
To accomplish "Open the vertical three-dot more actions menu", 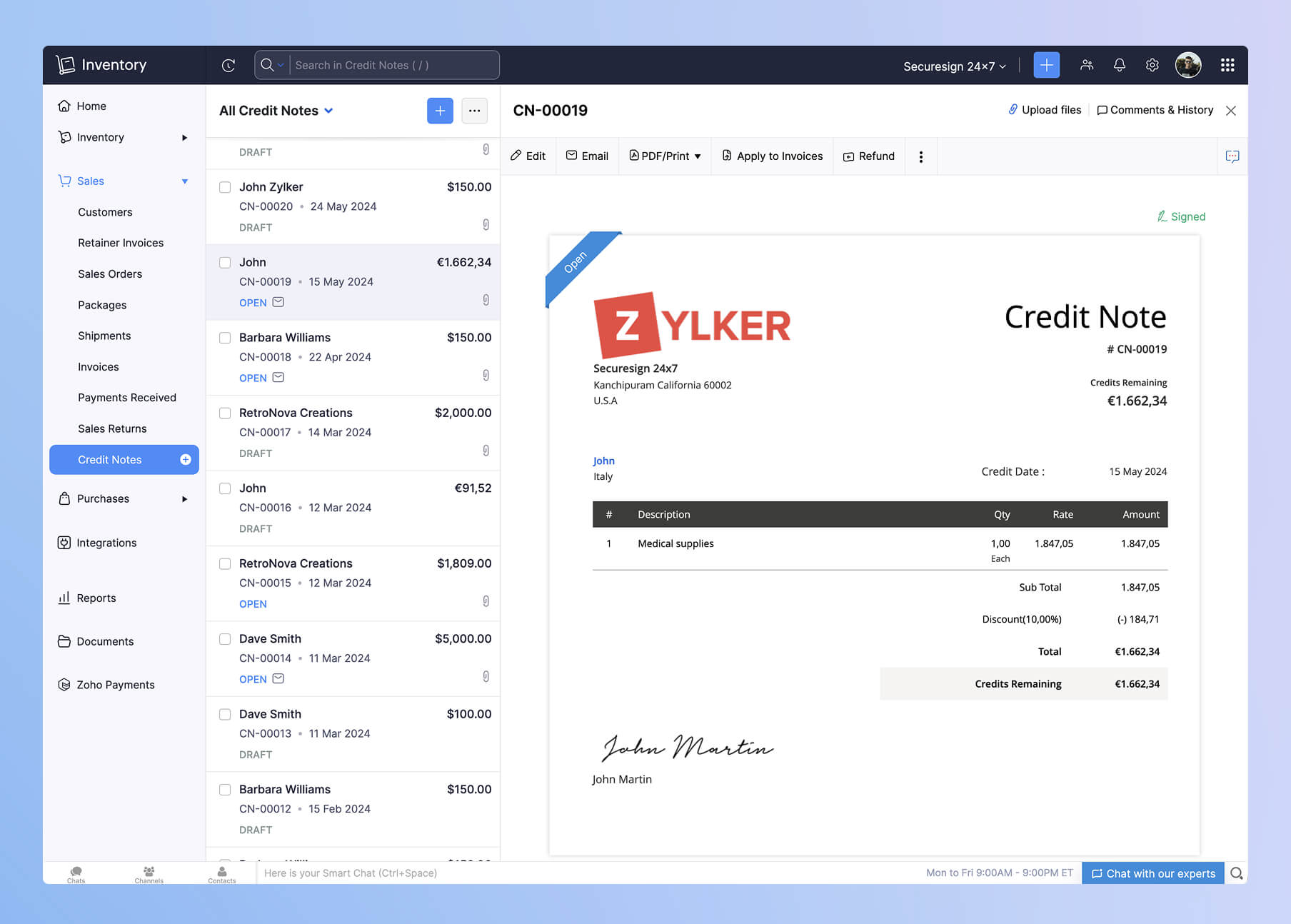I will pyautogui.click(x=921, y=156).
